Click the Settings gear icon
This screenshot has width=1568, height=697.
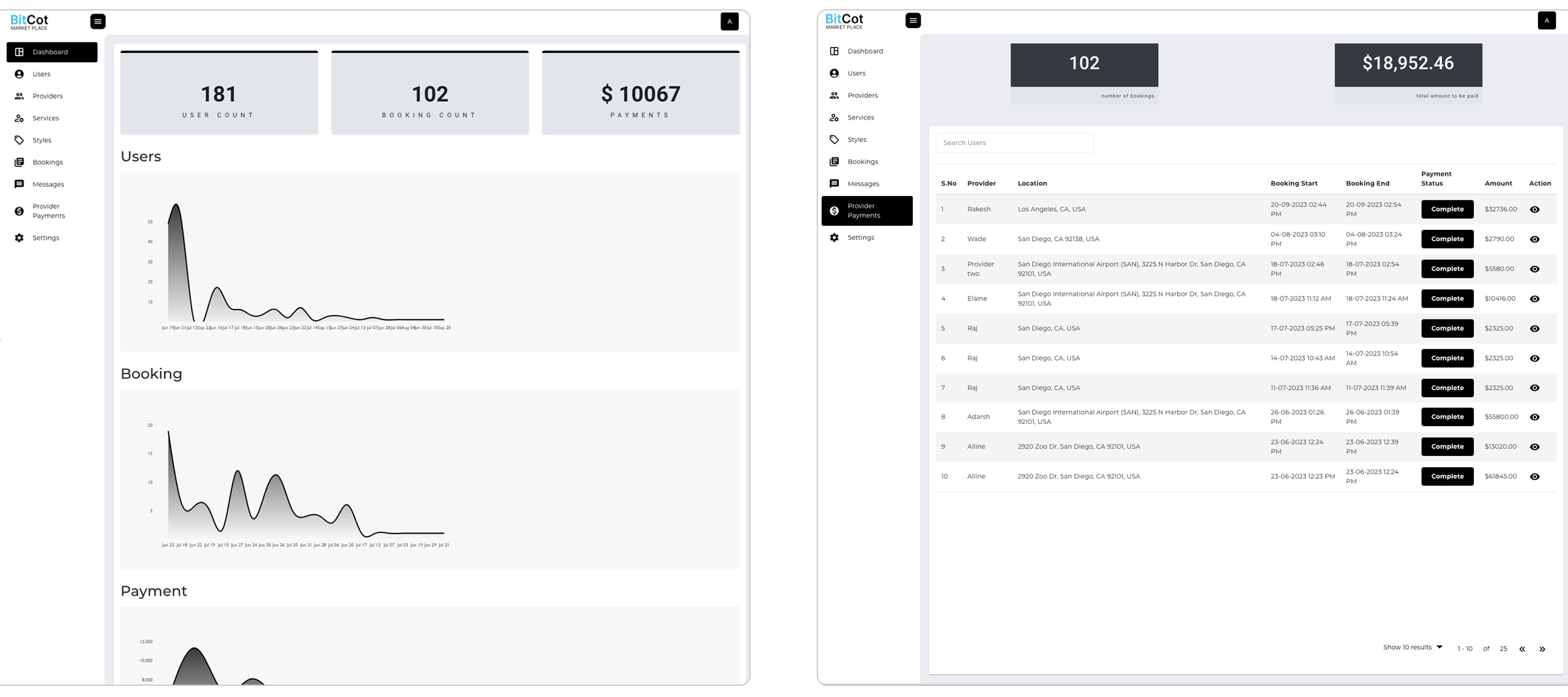point(20,238)
